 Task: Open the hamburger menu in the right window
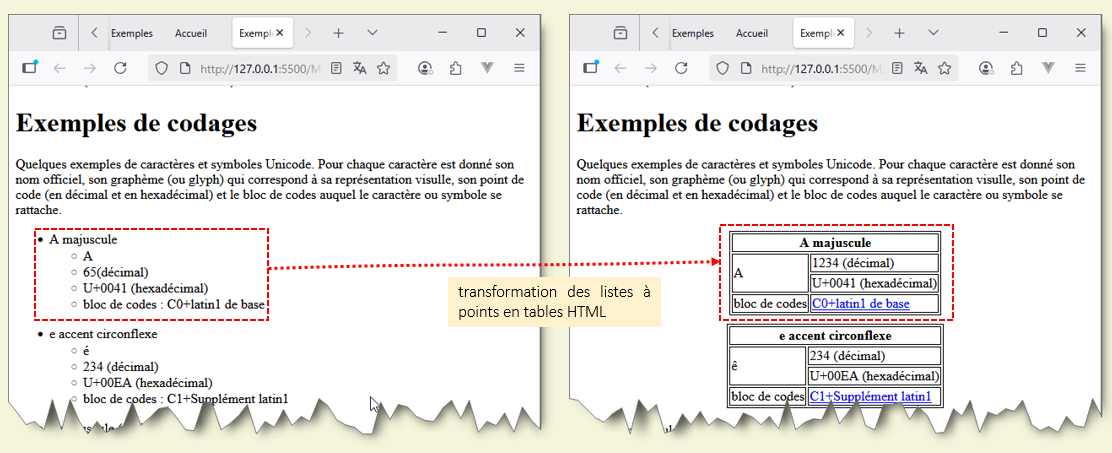point(1080,69)
